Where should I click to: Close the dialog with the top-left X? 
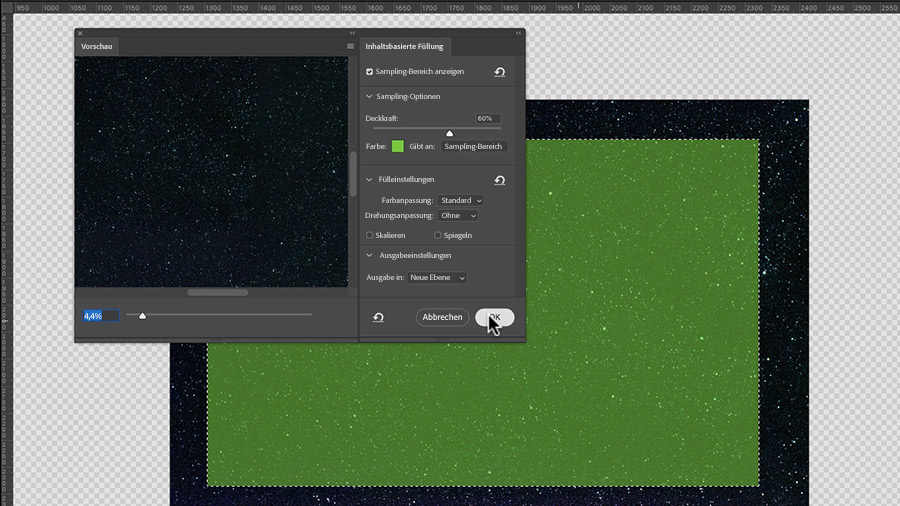(x=80, y=33)
